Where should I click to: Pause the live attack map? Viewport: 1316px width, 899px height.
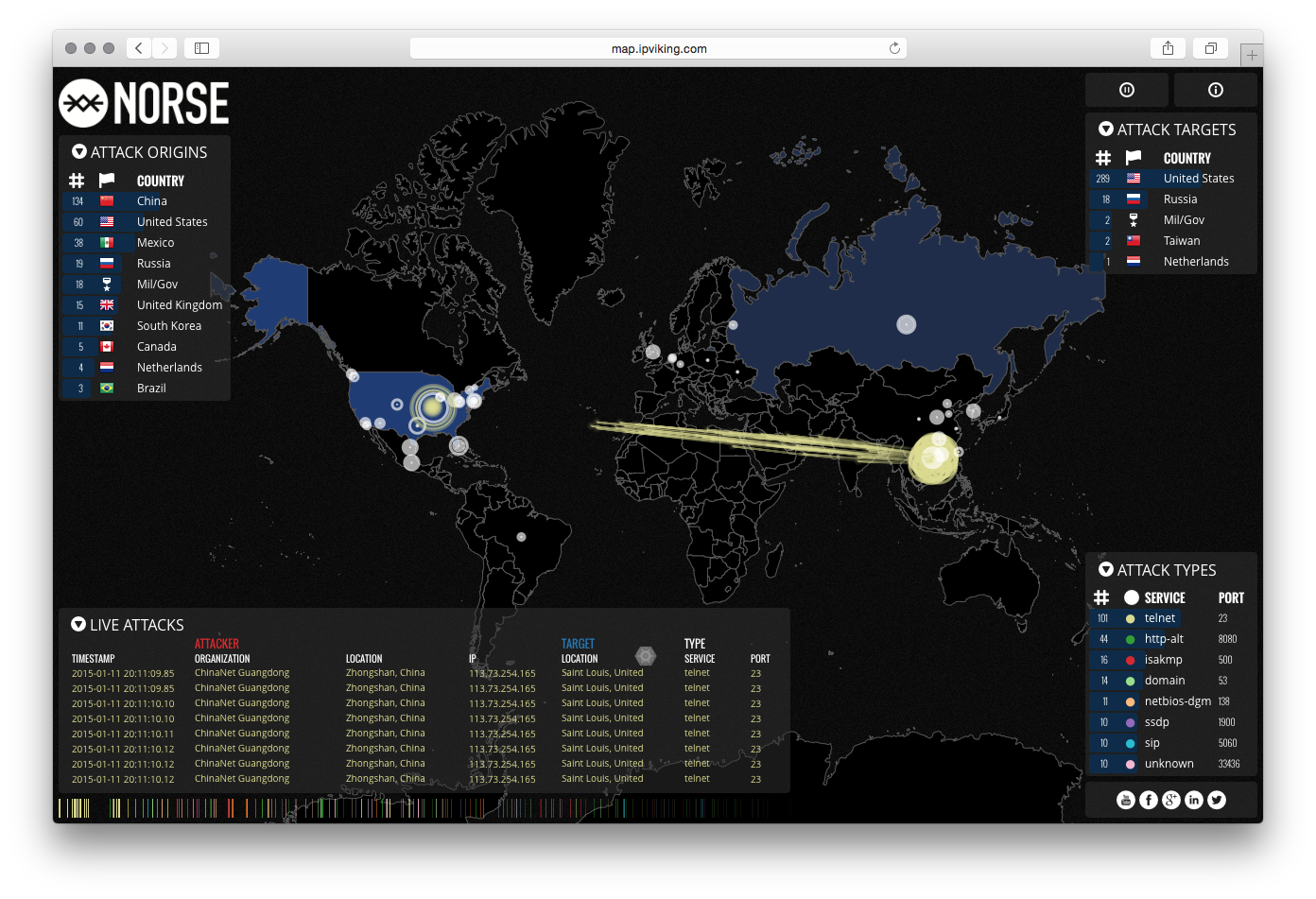(1126, 90)
